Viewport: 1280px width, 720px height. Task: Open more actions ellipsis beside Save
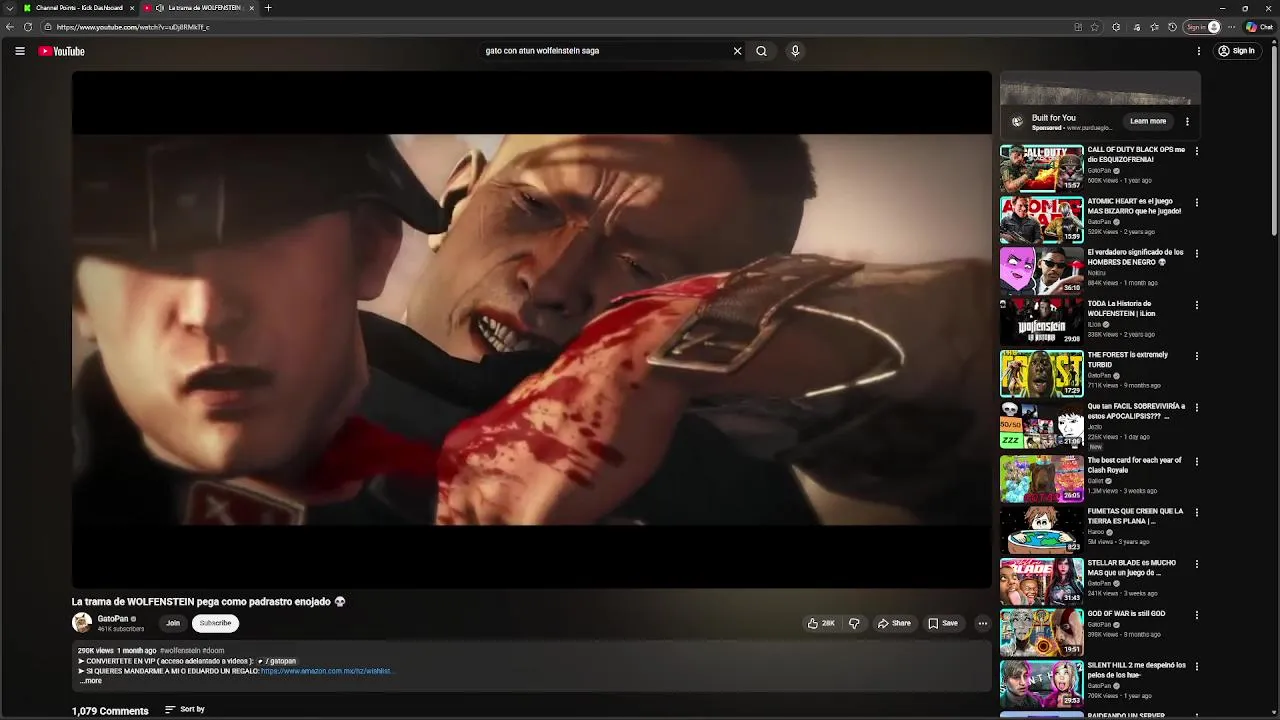(x=982, y=623)
